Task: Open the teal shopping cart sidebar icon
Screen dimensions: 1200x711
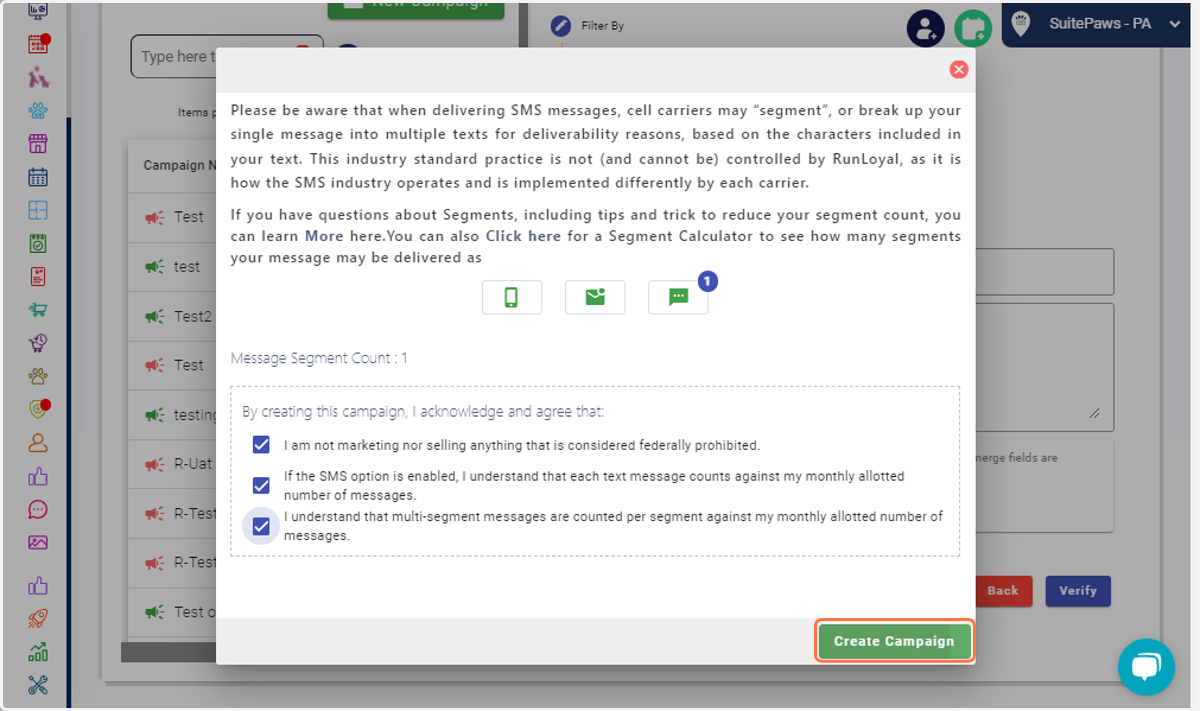Action: tap(38, 310)
